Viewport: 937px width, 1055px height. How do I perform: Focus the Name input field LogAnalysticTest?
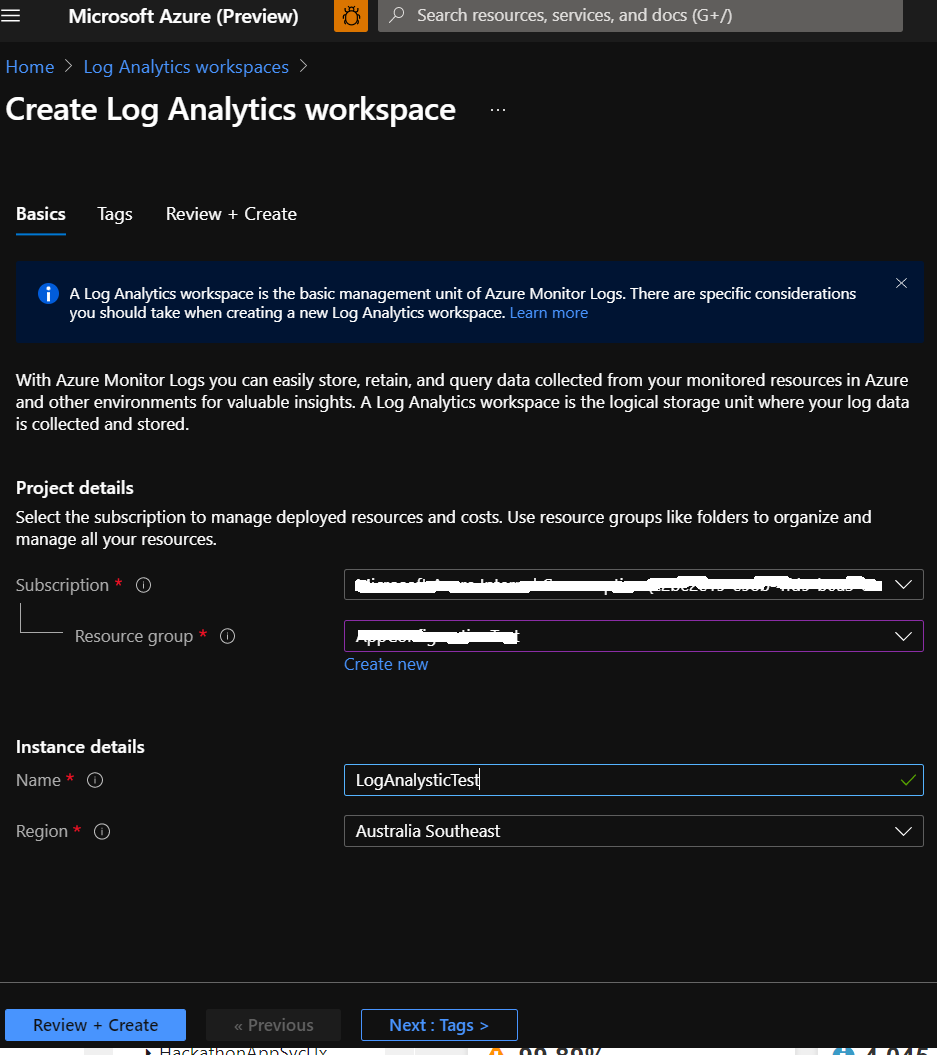tap(634, 780)
